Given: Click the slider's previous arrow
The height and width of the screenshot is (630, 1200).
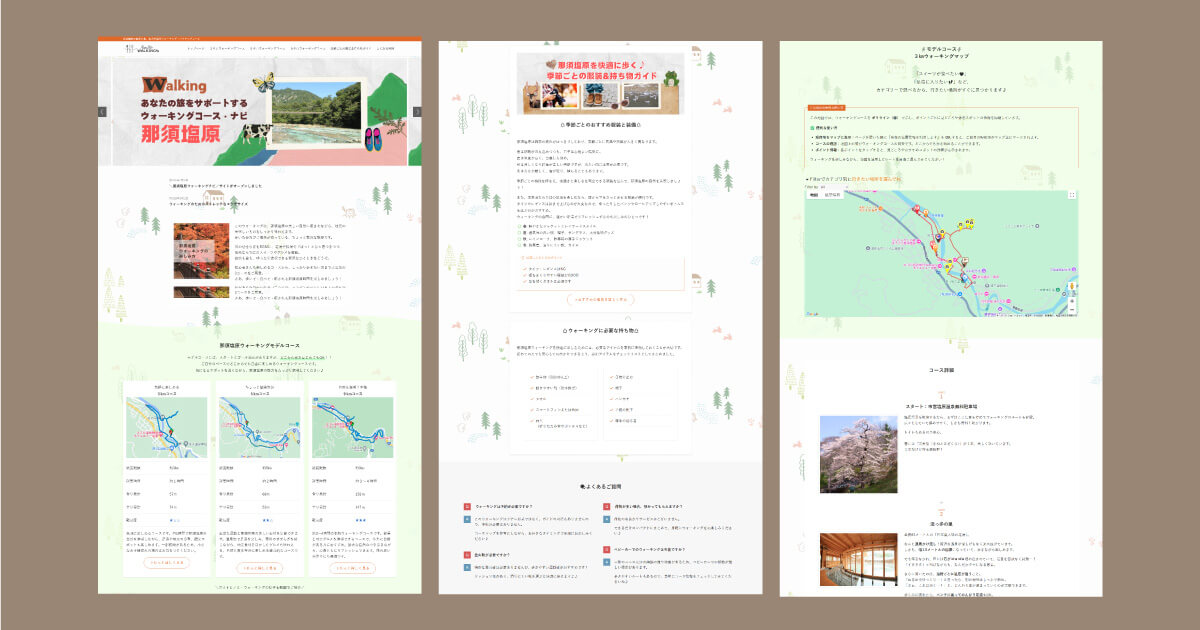Looking at the screenshot, I should click(102, 111).
